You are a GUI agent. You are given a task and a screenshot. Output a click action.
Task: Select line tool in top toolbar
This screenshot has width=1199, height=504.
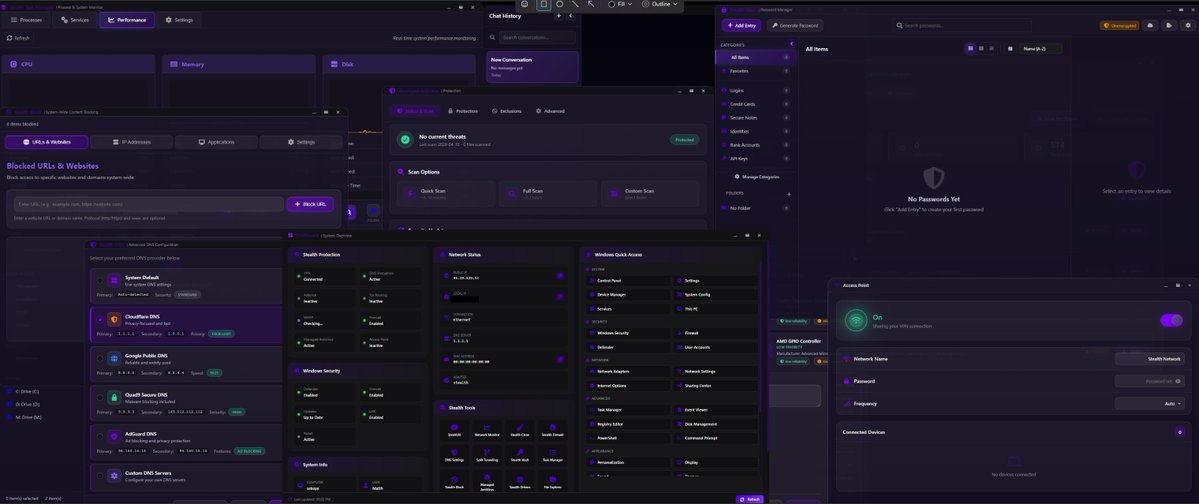tap(575, 4)
